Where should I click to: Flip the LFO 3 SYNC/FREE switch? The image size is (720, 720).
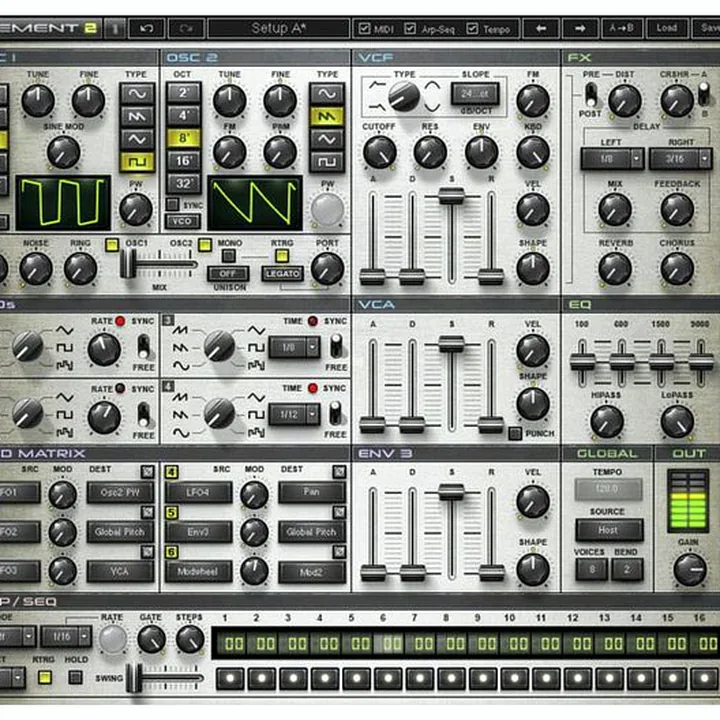(x=336, y=346)
